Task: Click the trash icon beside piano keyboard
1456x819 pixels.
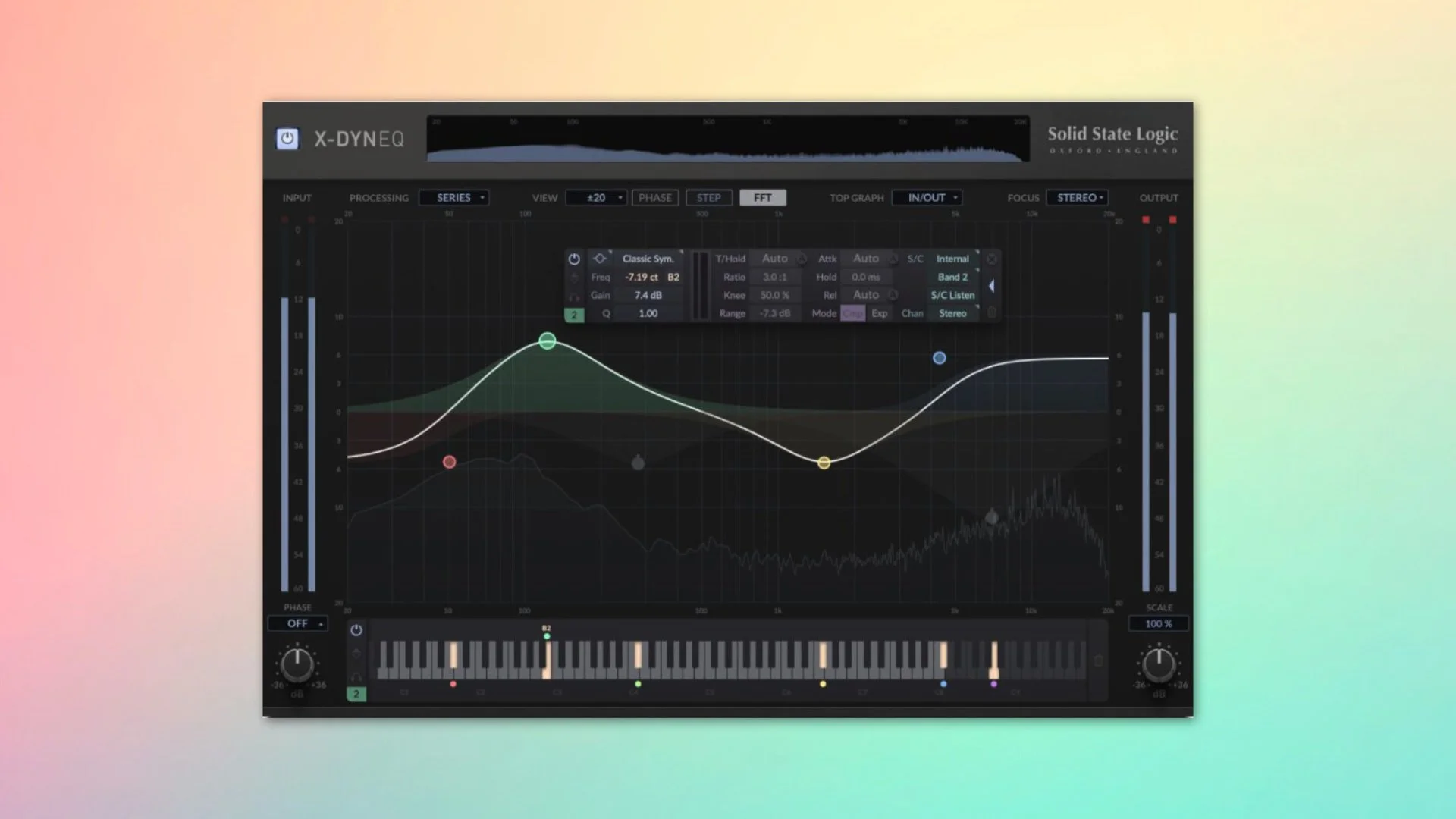Action: 1098,661
